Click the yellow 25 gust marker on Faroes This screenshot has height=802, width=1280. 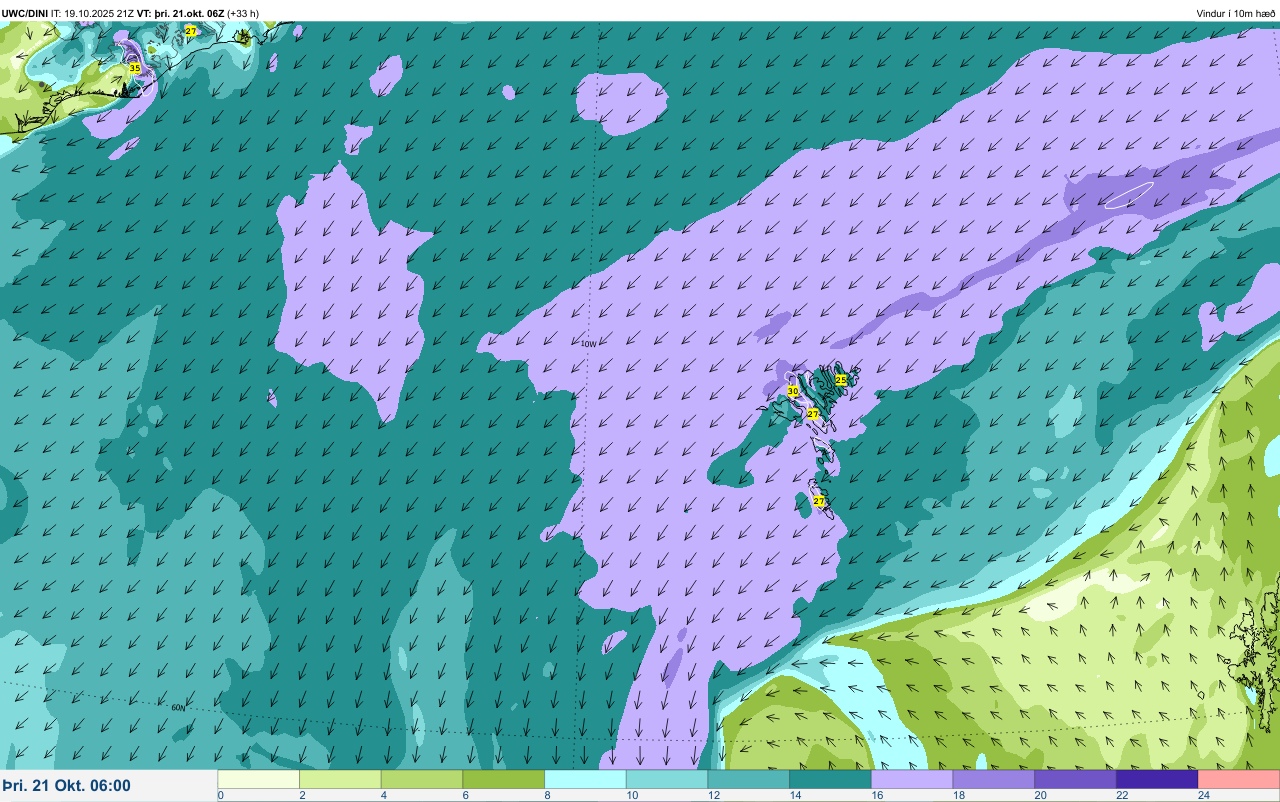pyautogui.click(x=841, y=380)
